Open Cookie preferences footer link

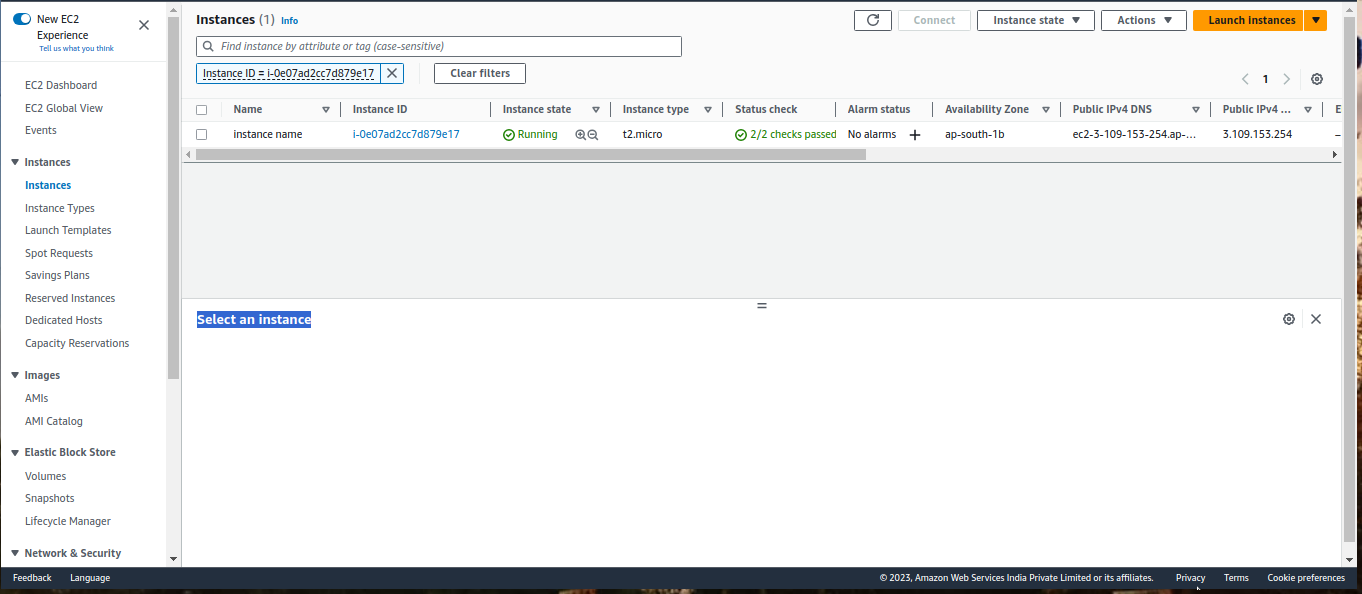[x=1306, y=578]
